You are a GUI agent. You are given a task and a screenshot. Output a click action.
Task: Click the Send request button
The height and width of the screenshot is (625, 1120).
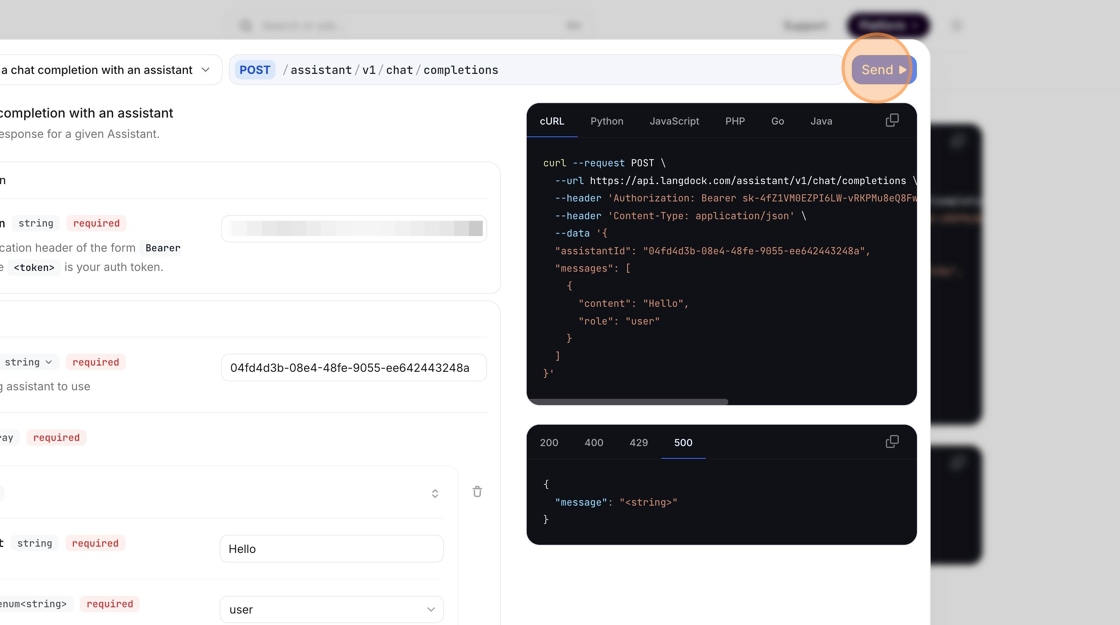coord(882,70)
